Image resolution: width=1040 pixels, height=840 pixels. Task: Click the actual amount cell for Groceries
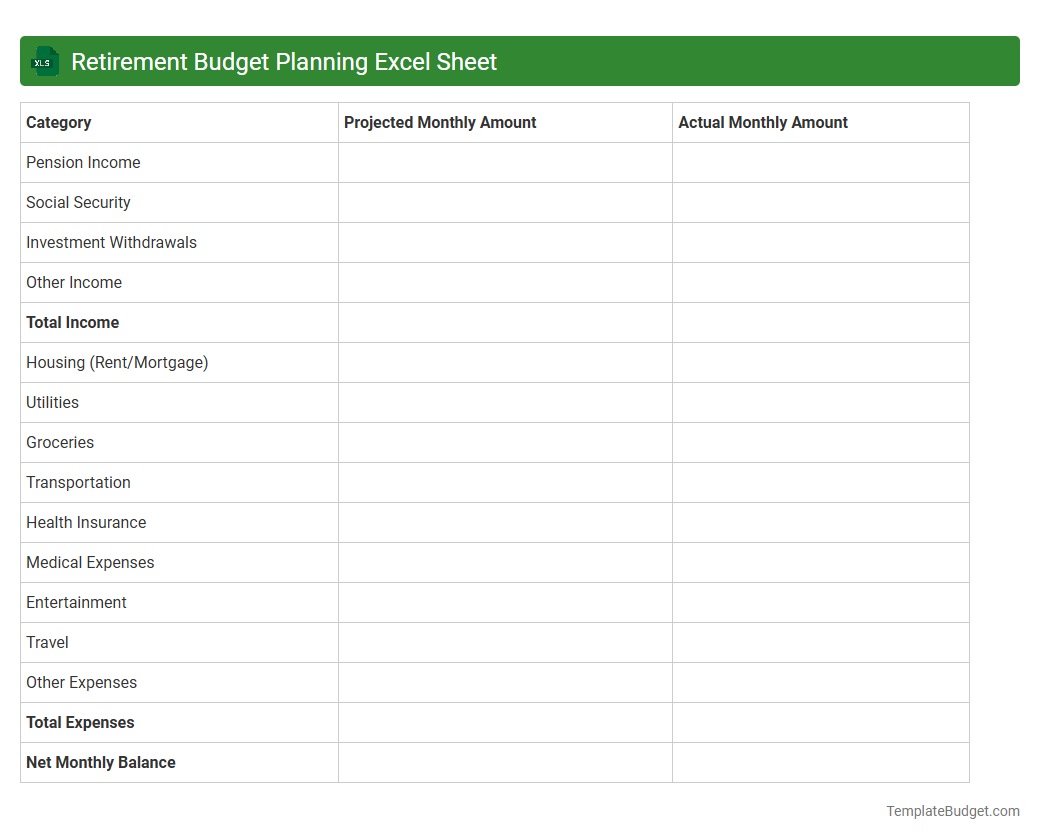(820, 442)
